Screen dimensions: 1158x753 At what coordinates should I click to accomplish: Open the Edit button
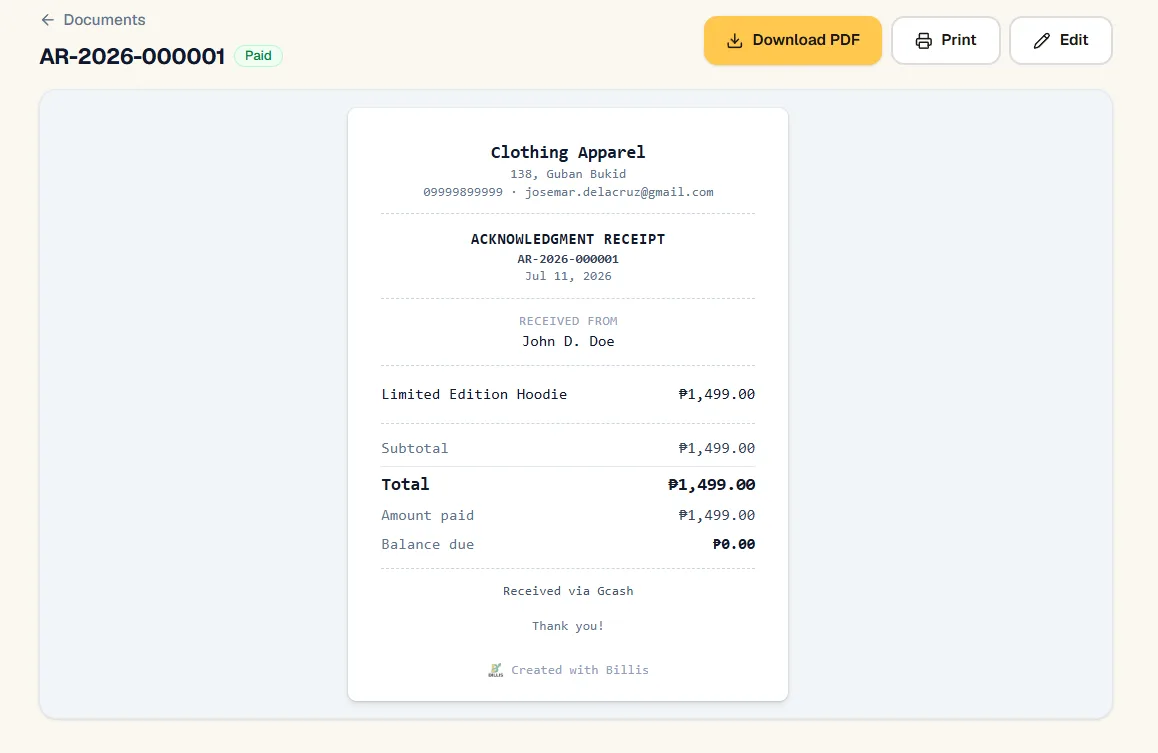[x=1061, y=41]
